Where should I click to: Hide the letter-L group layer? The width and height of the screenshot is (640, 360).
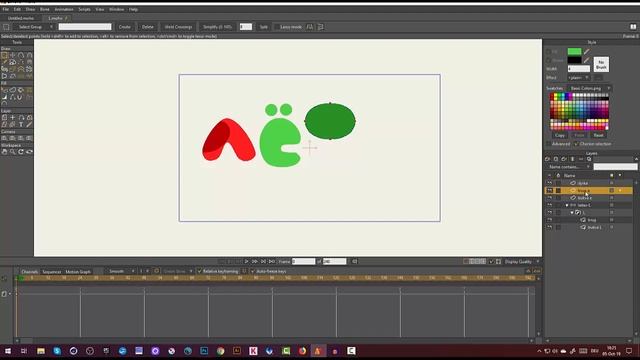pos(549,205)
